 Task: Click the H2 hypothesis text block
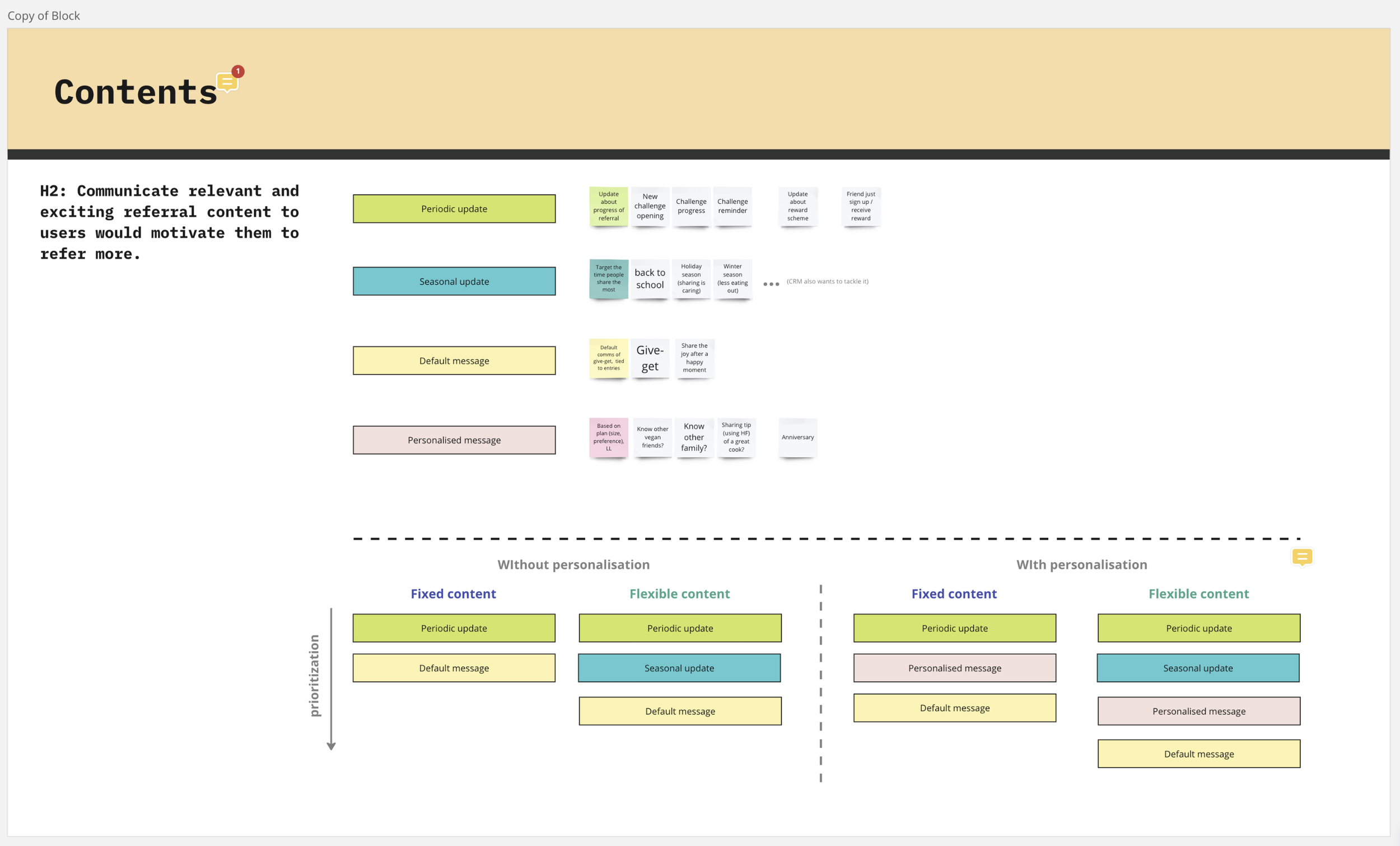click(169, 222)
